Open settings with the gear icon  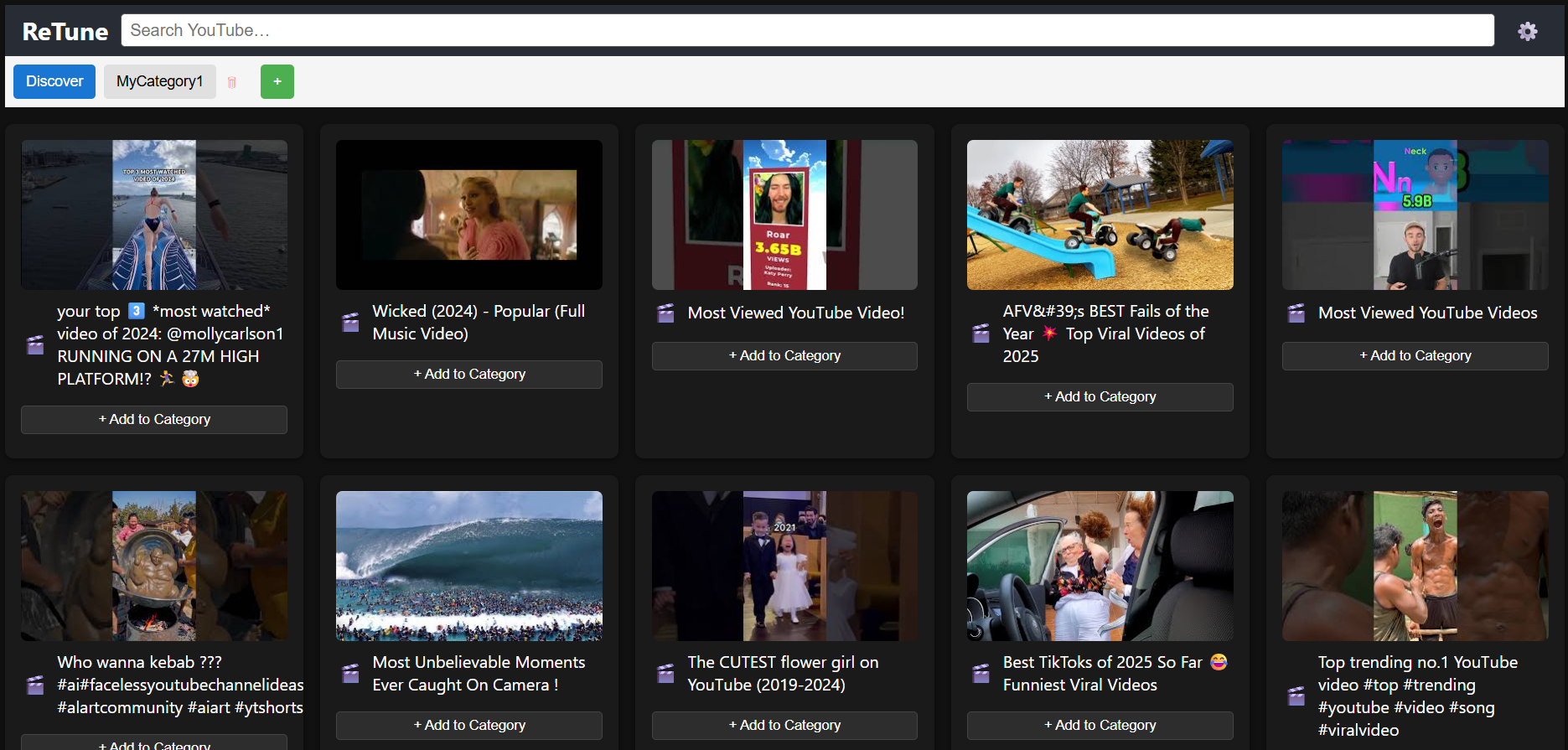click(1527, 31)
